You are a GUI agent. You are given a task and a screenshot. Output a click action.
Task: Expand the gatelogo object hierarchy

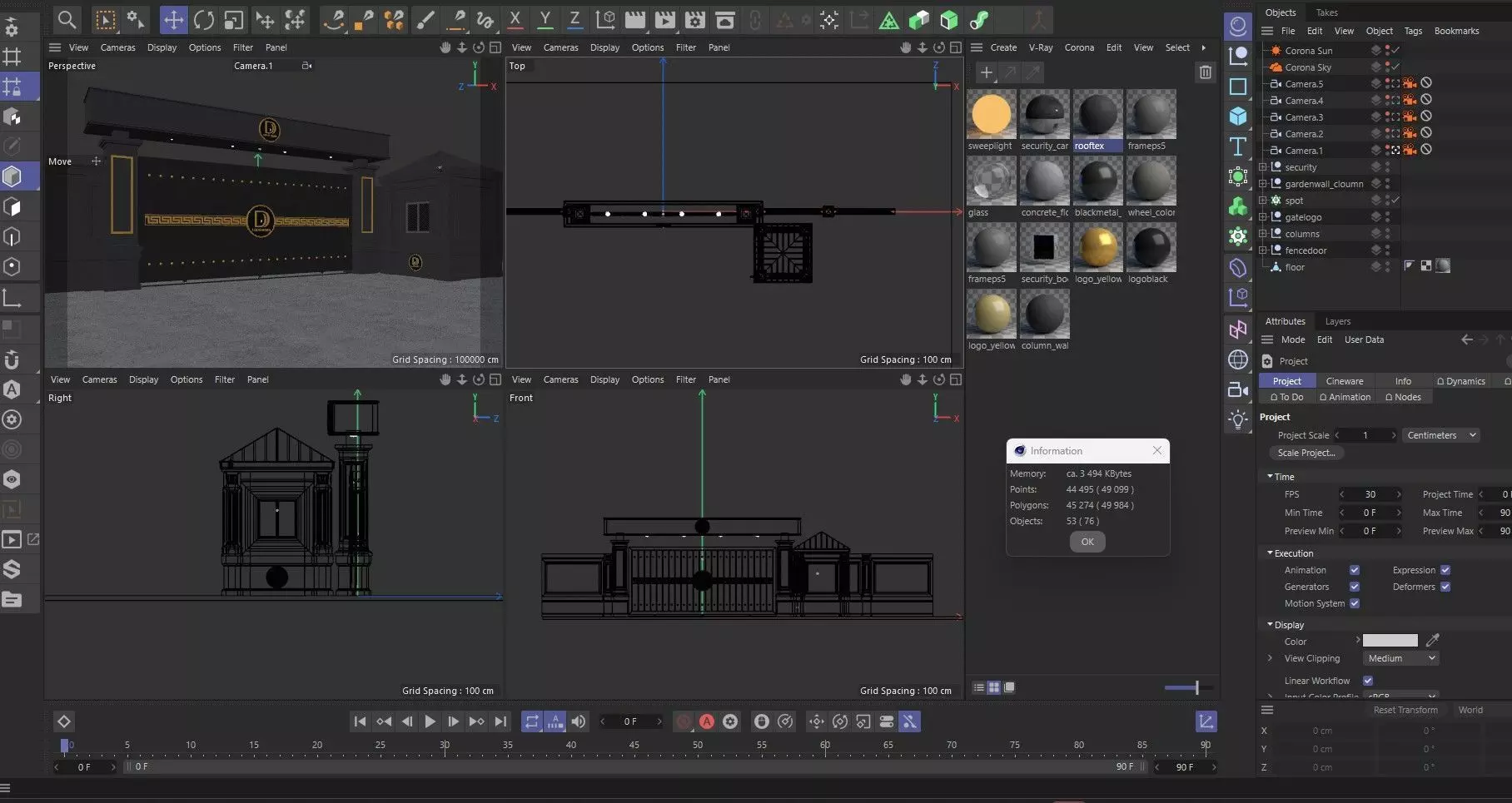(1263, 217)
